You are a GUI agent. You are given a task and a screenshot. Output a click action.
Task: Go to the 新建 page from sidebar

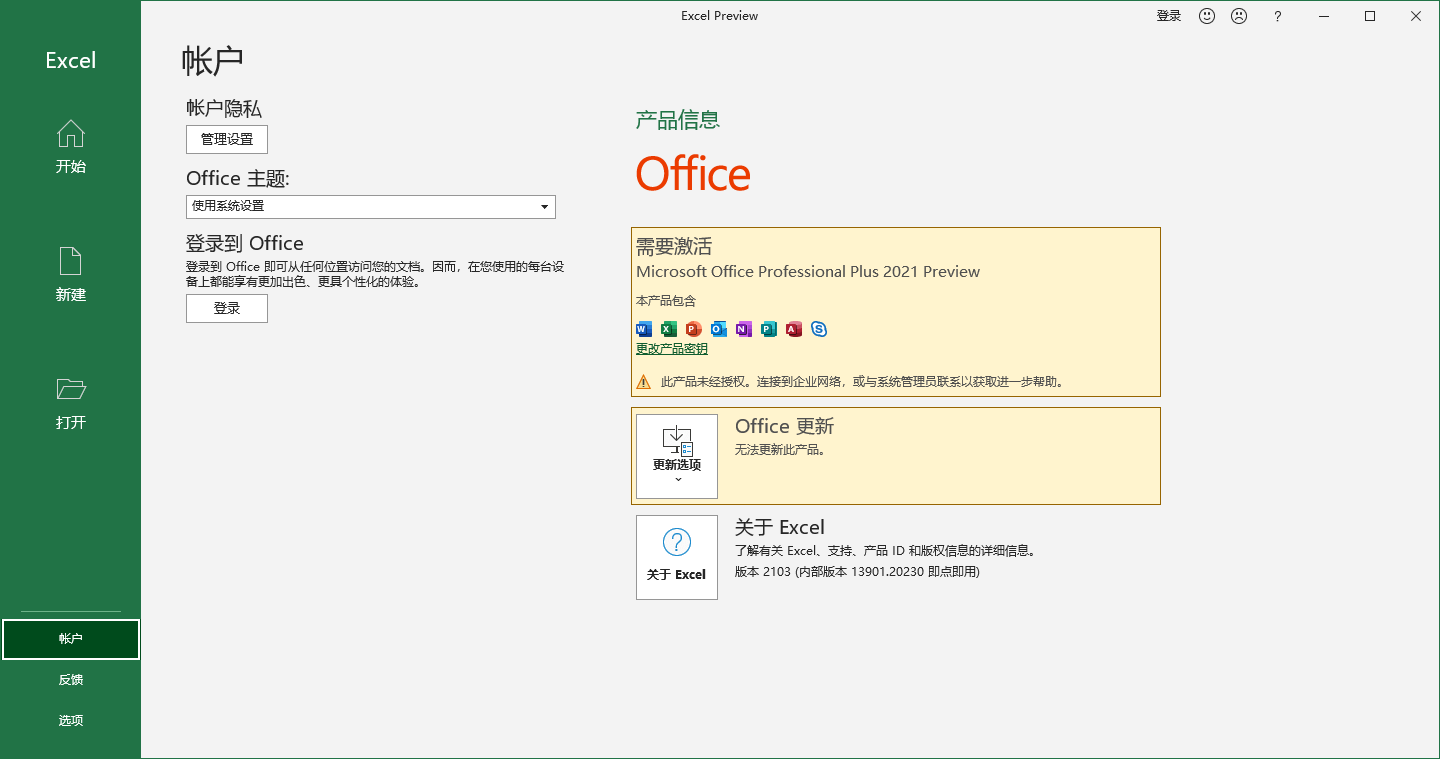(x=70, y=274)
